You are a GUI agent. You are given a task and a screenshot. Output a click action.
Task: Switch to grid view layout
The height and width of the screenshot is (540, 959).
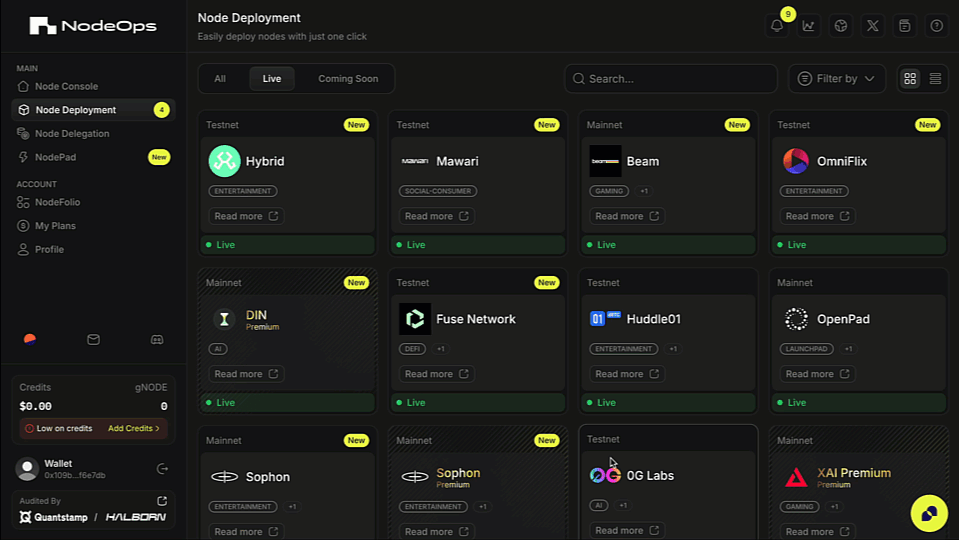pyautogui.click(x=910, y=79)
